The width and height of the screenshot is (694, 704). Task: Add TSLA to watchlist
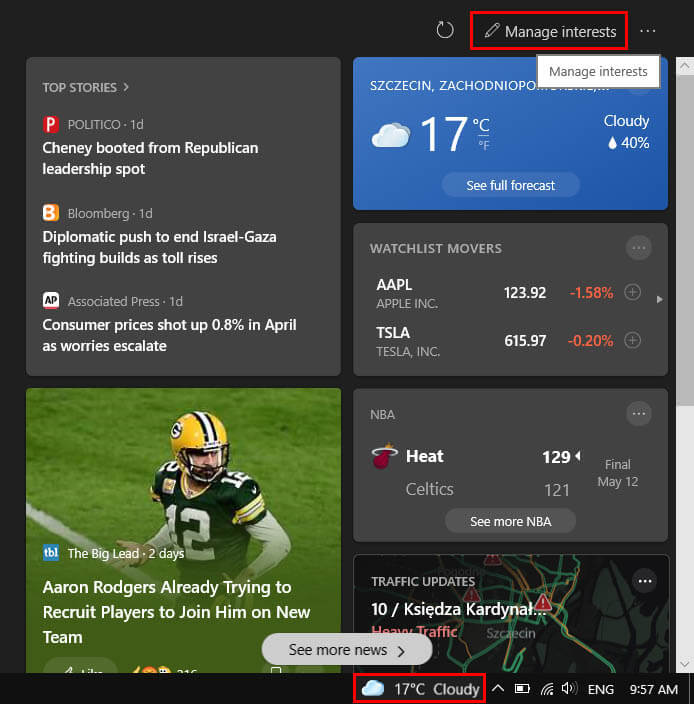coord(633,340)
